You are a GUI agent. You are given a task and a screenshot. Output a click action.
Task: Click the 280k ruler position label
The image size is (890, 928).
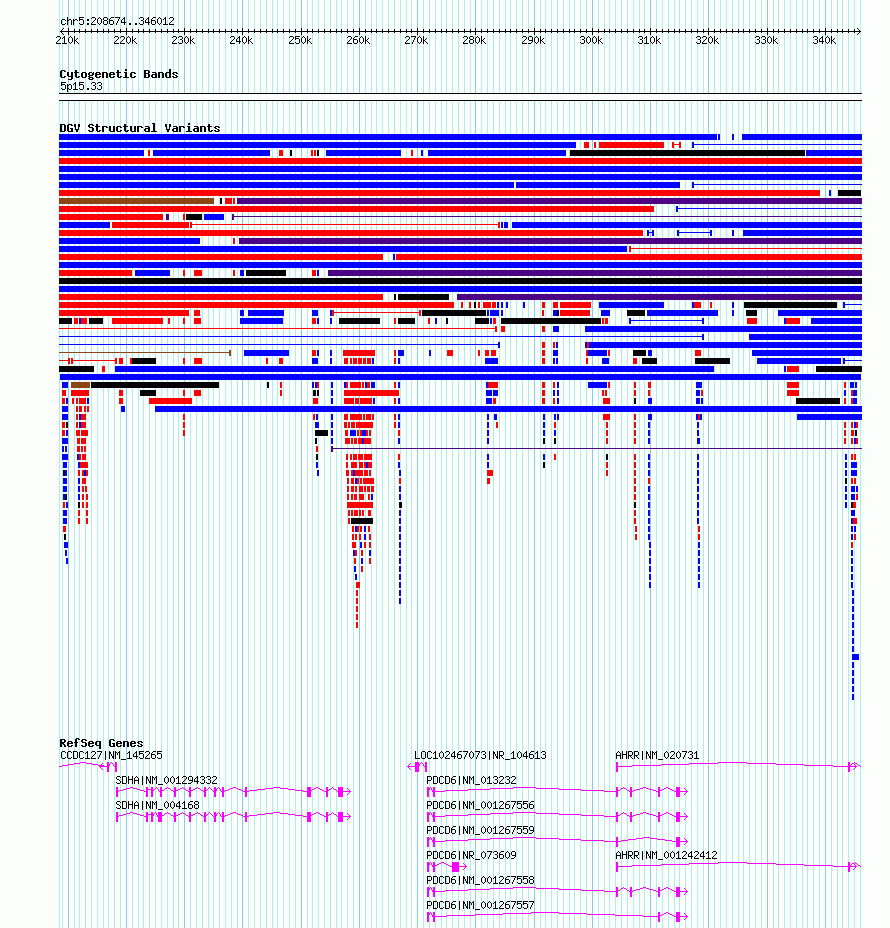(x=474, y=40)
